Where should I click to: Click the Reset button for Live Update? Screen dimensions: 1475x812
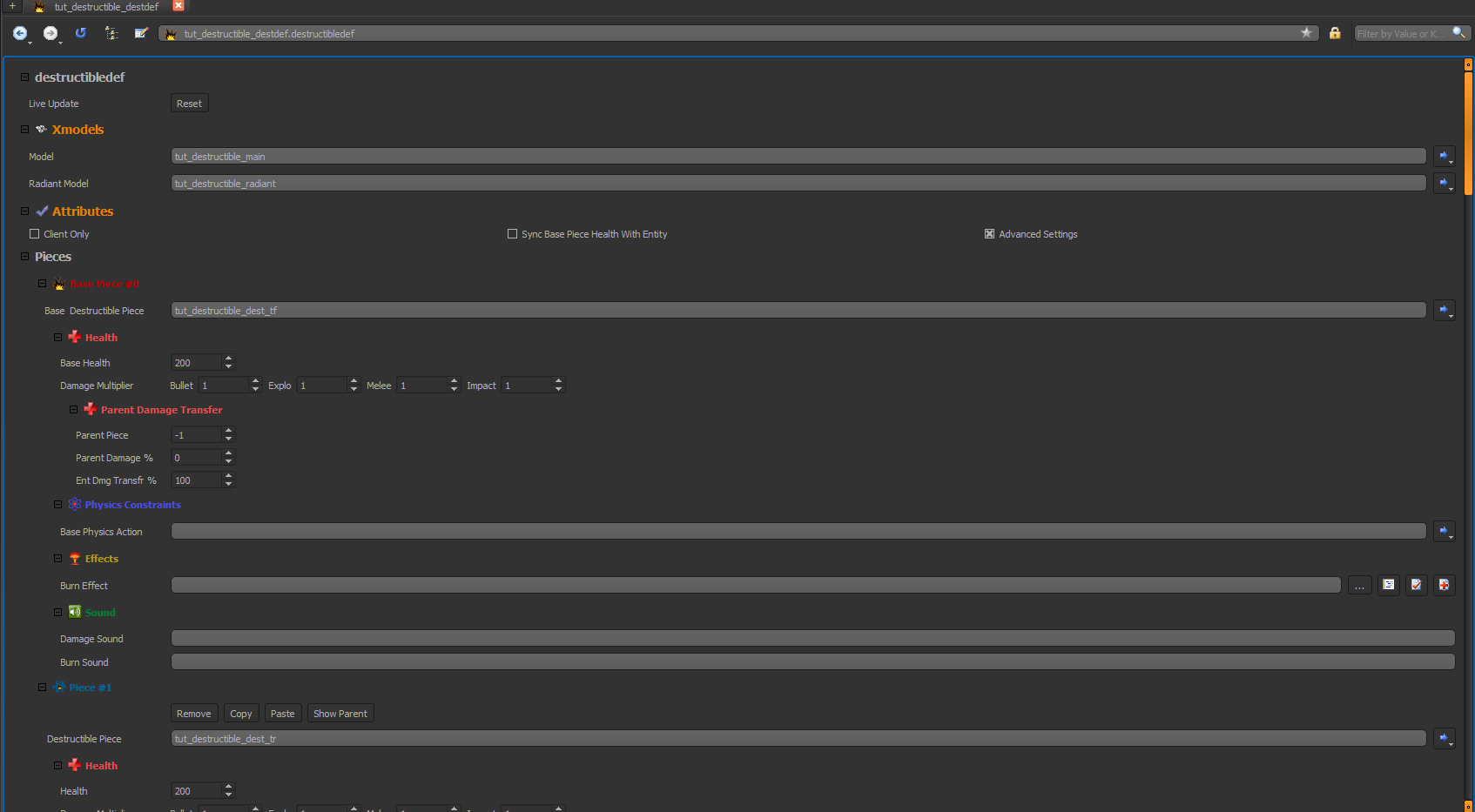click(x=189, y=104)
